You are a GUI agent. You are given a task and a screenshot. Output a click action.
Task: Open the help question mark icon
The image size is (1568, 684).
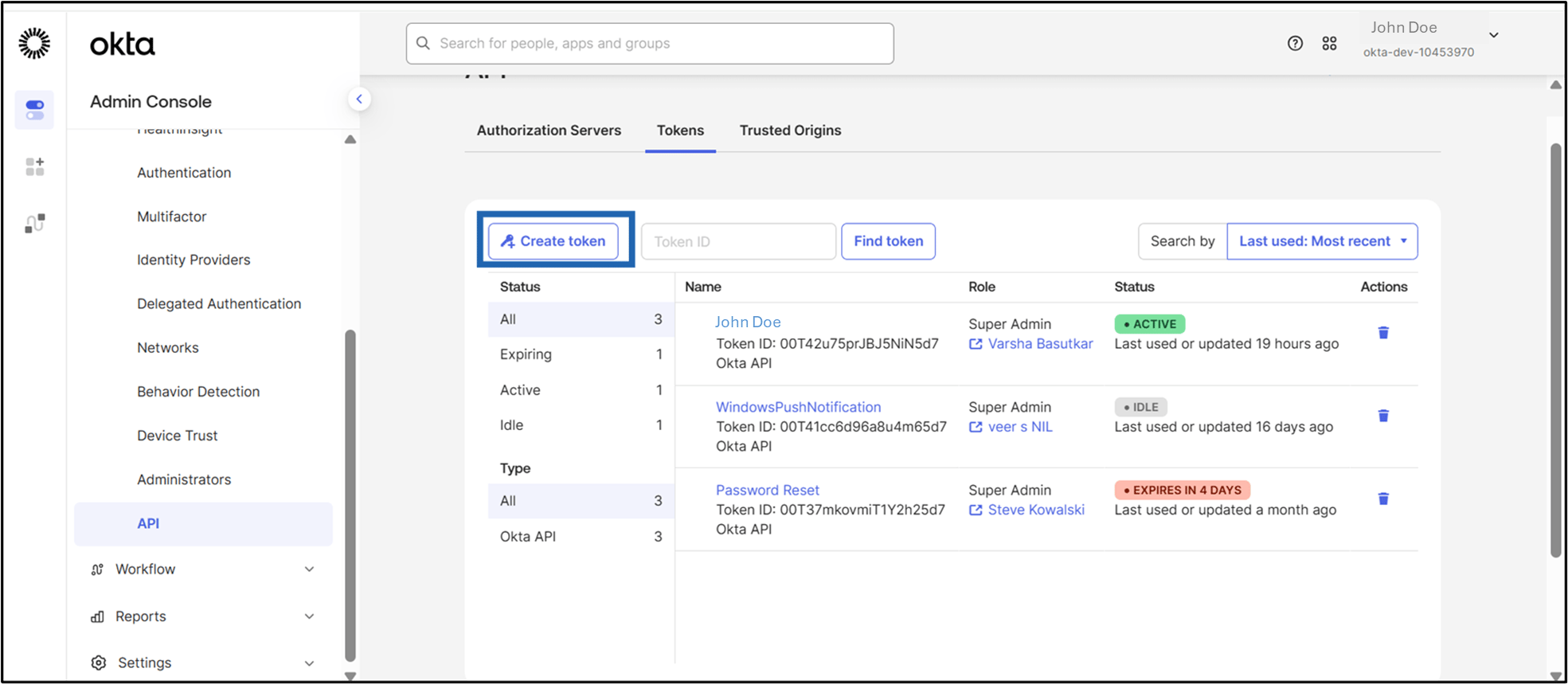pos(1295,43)
